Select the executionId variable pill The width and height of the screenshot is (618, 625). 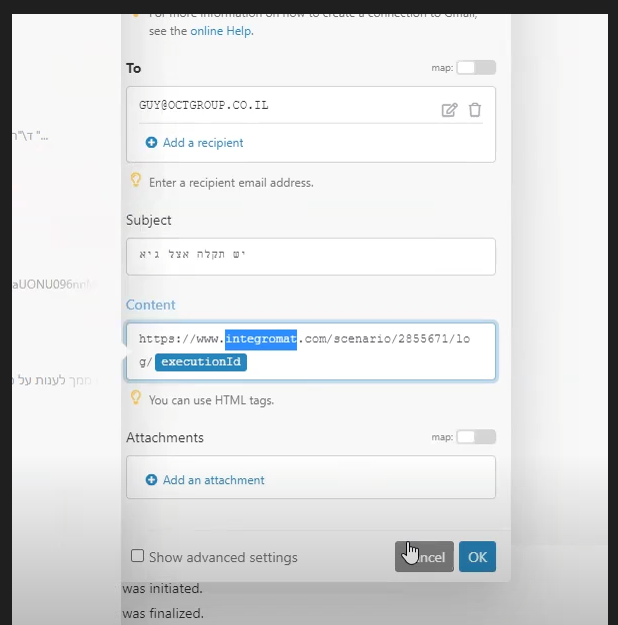pos(201,362)
